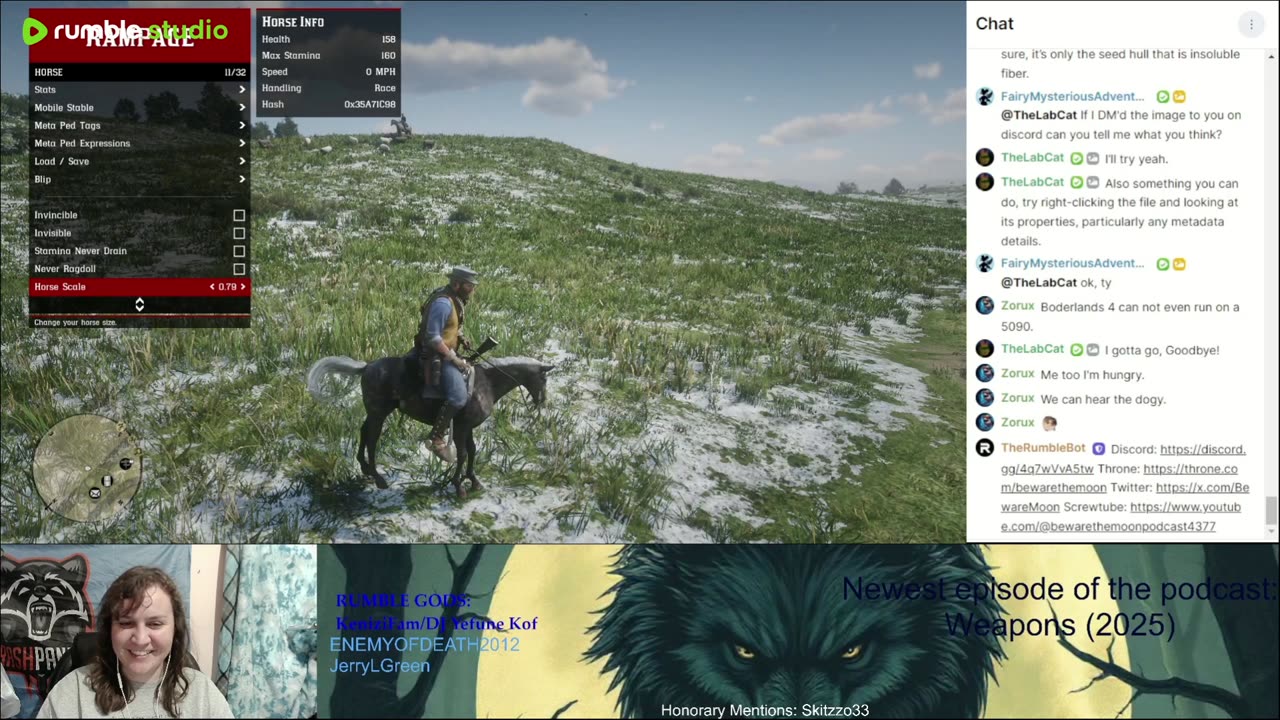
Task: Click TheRumbleBot's avatar icon
Action: (984, 448)
